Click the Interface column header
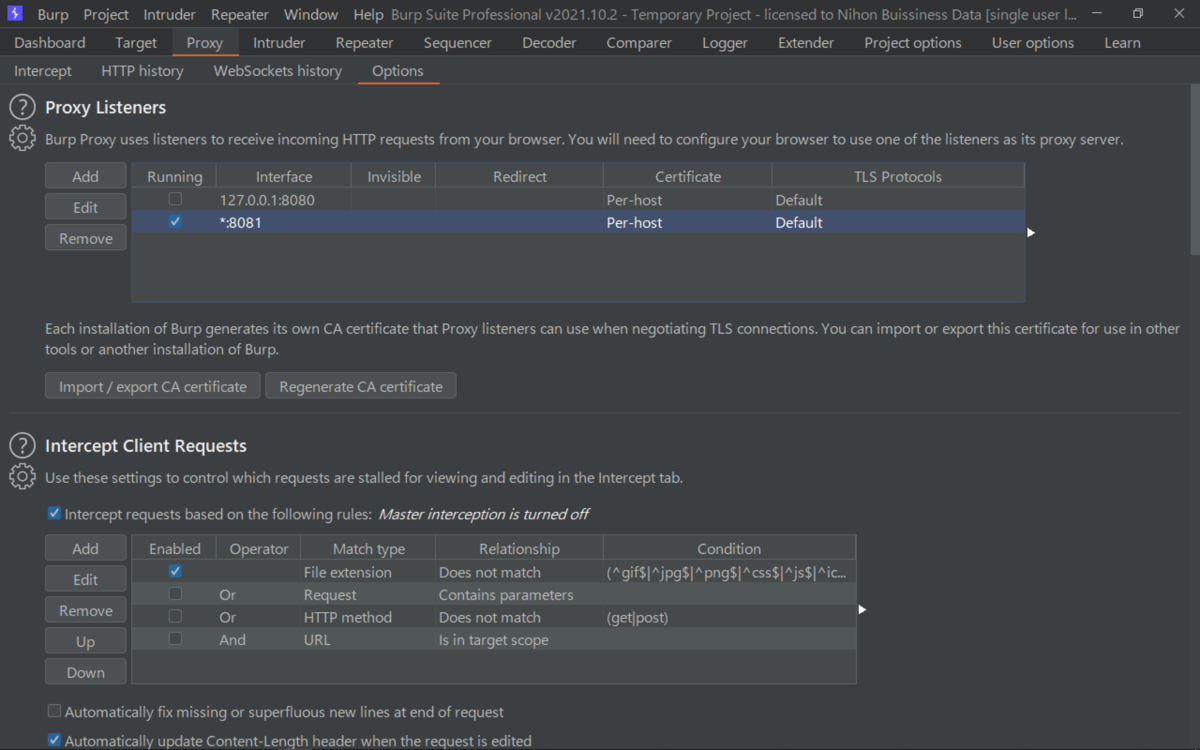The image size is (1200, 750). point(284,176)
